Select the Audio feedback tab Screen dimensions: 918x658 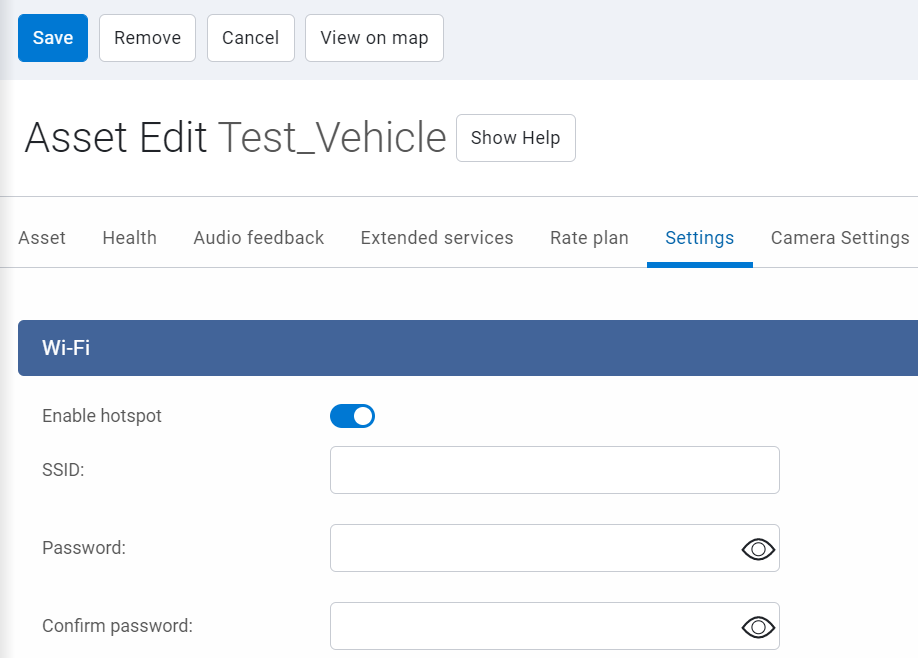click(258, 238)
